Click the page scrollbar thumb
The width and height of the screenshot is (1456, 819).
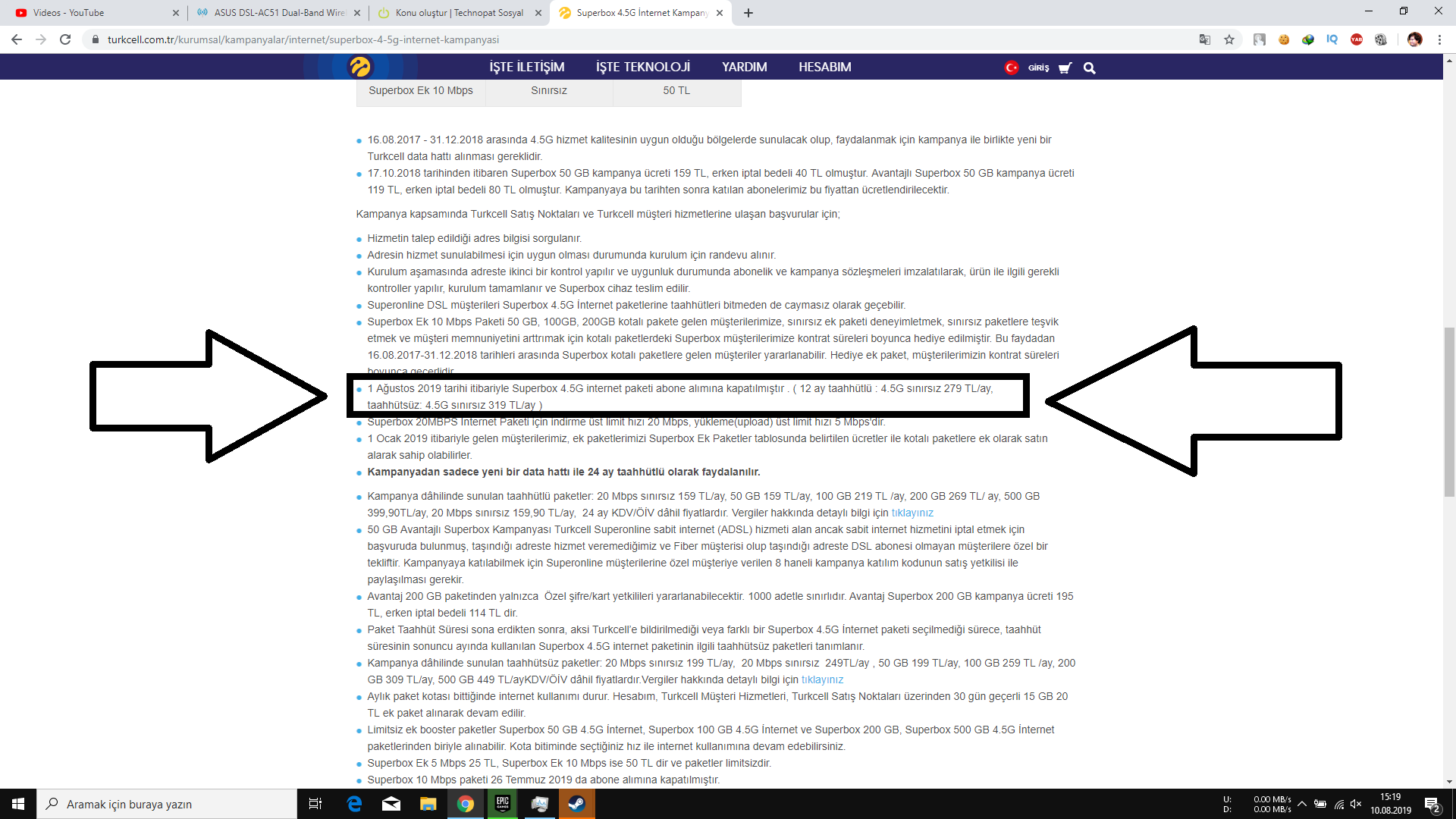1449,412
